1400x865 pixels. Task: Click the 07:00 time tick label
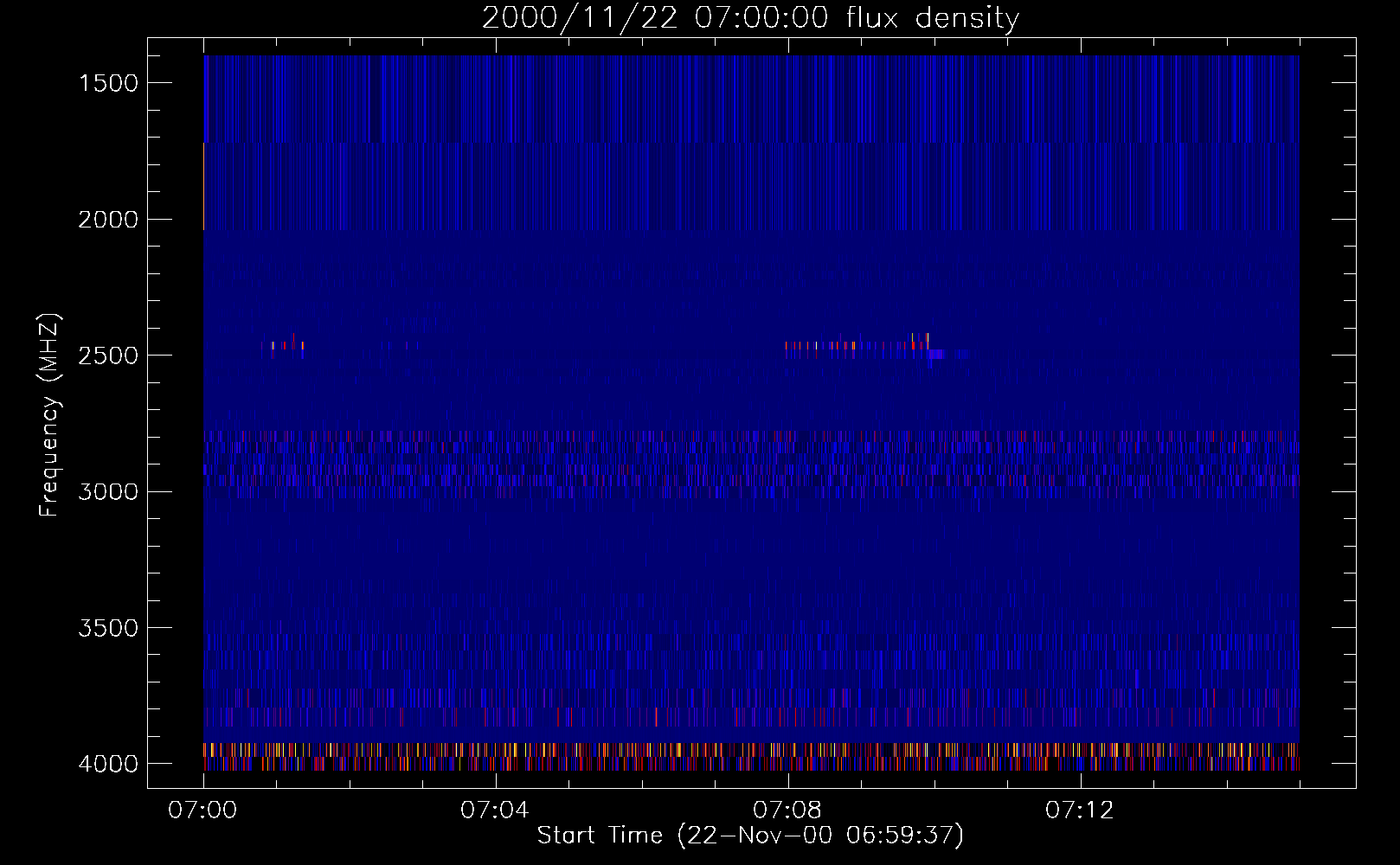click(x=202, y=811)
